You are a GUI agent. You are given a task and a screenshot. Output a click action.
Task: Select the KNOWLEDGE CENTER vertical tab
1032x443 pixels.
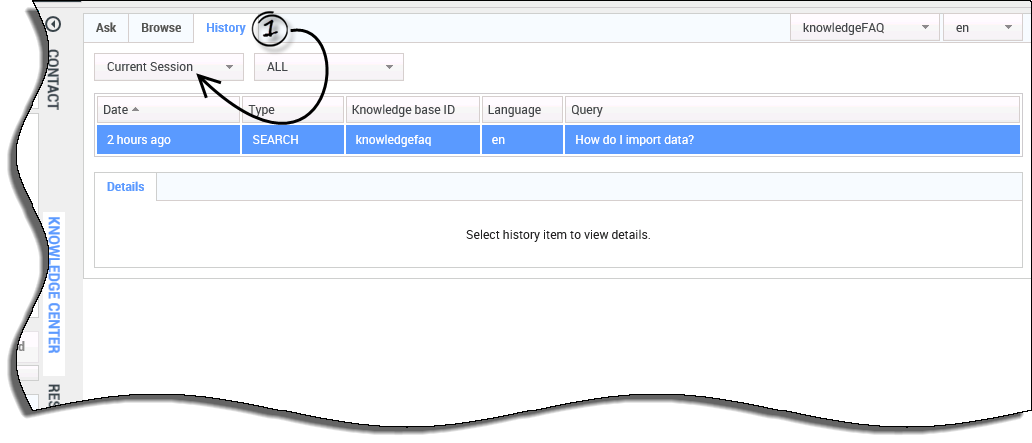pyautogui.click(x=54, y=284)
